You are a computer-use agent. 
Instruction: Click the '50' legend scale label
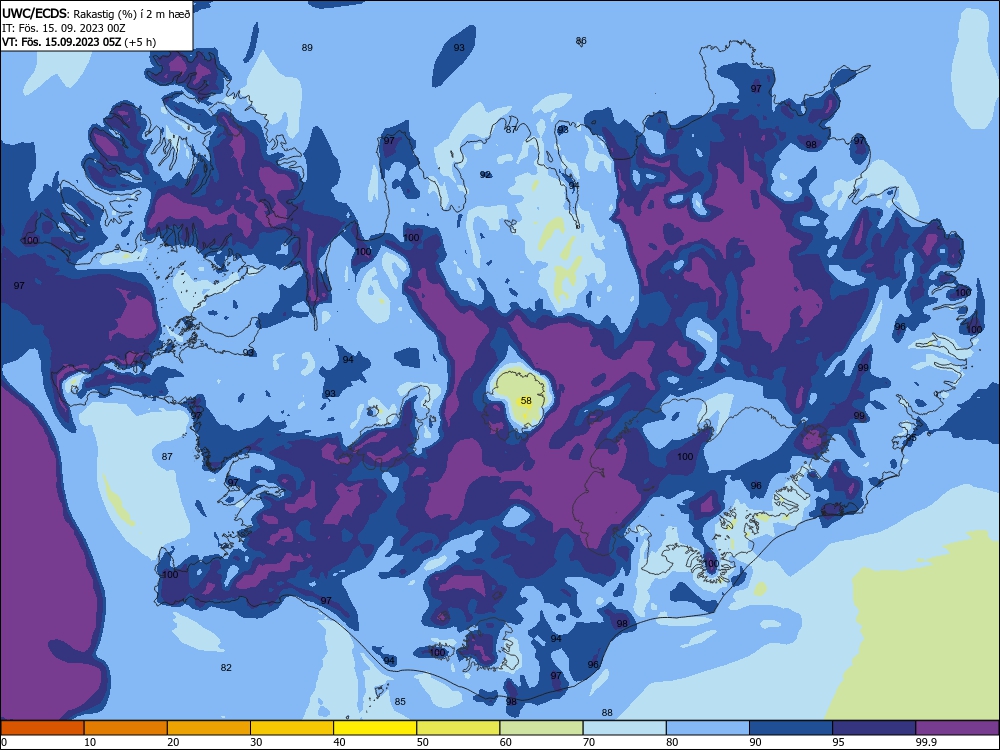[422, 742]
